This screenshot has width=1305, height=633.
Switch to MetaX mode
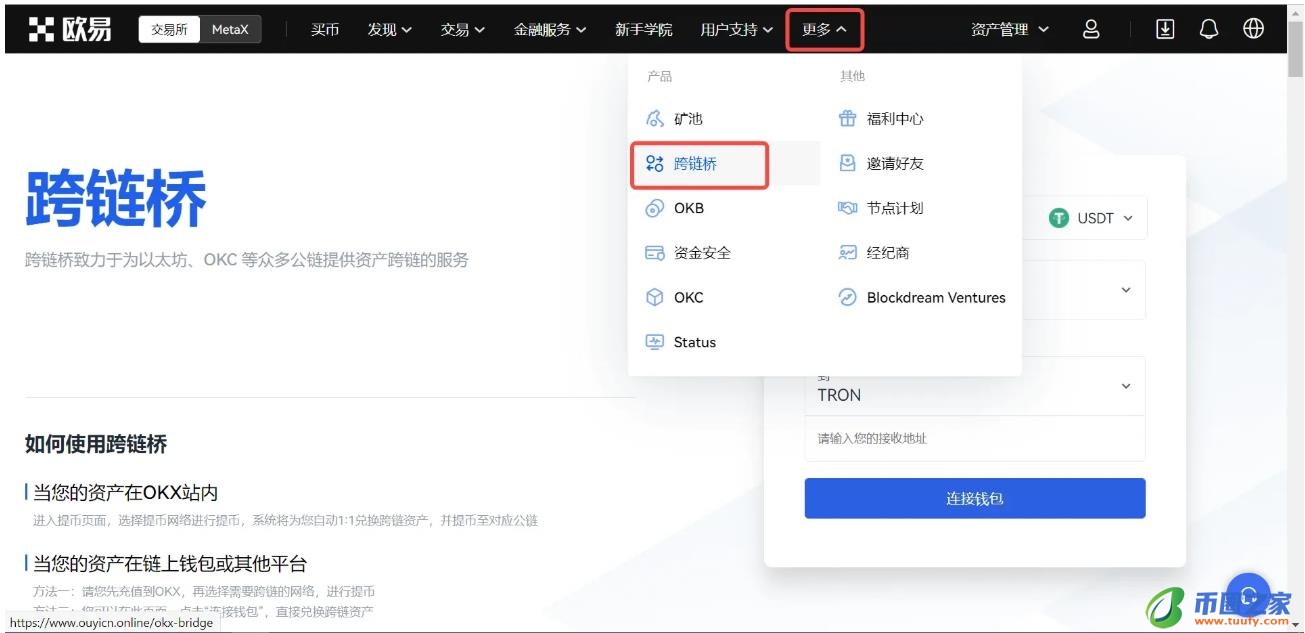[230, 30]
